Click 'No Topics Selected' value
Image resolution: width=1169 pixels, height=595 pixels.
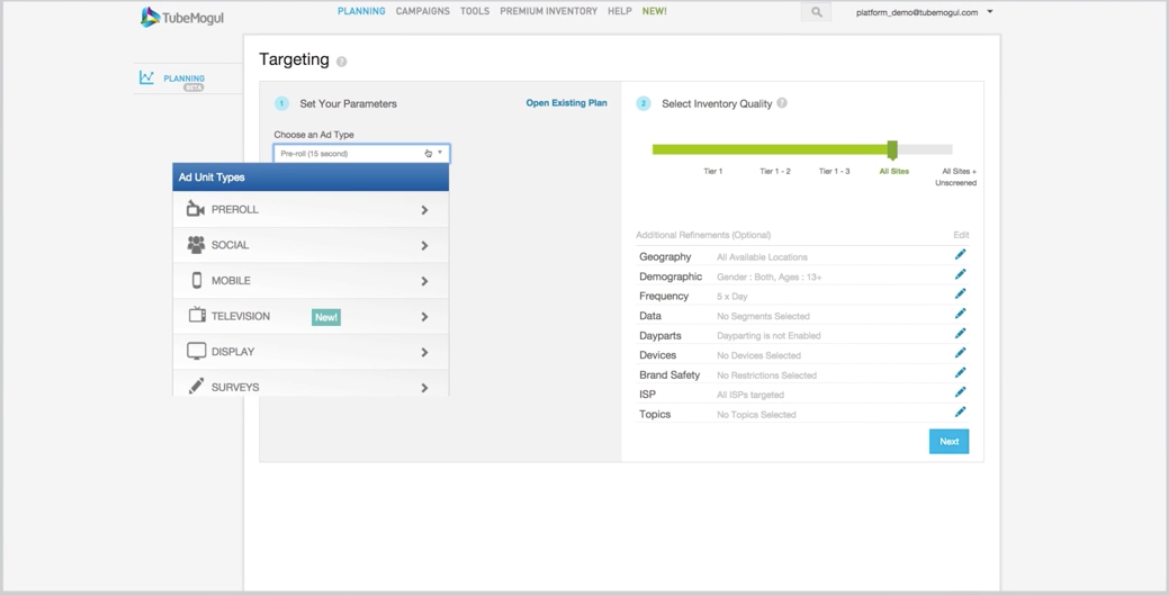click(756, 415)
